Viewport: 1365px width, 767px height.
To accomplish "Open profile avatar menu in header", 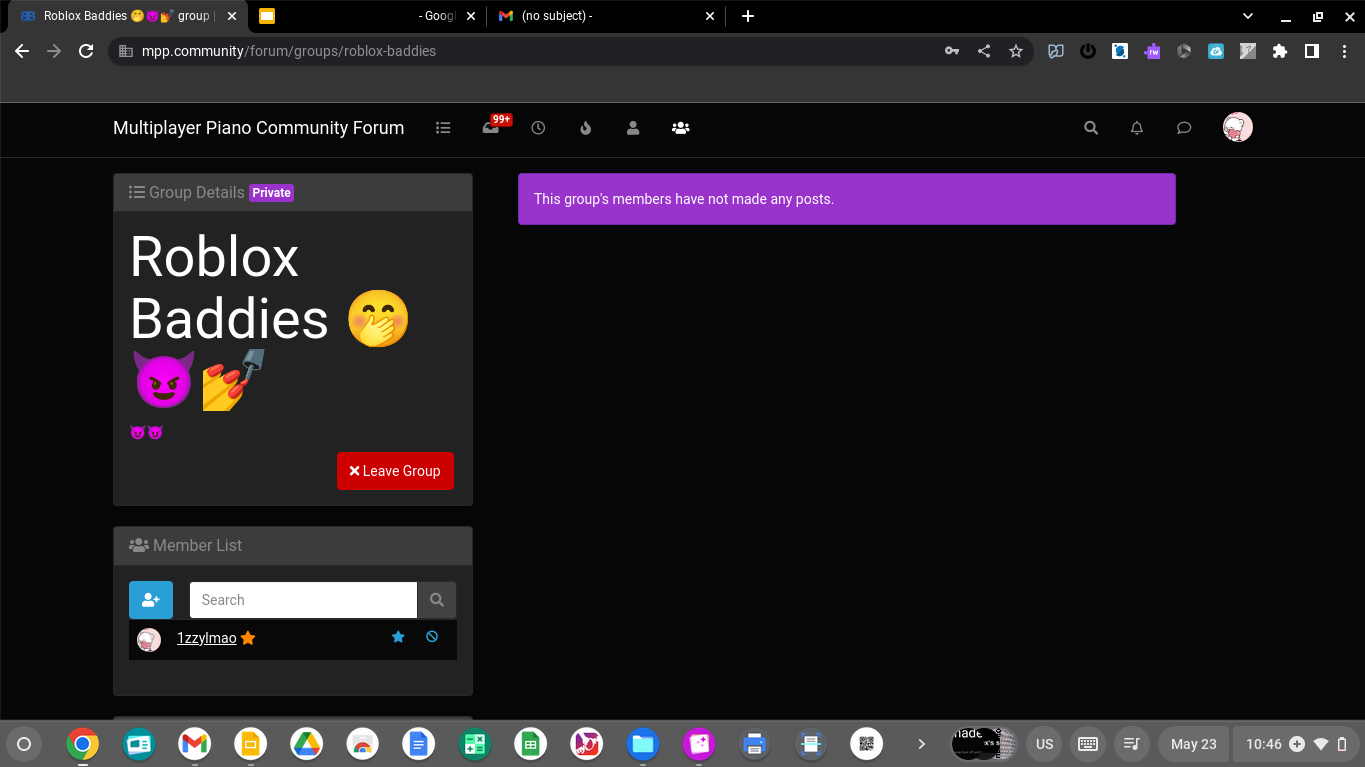I will [x=1237, y=127].
